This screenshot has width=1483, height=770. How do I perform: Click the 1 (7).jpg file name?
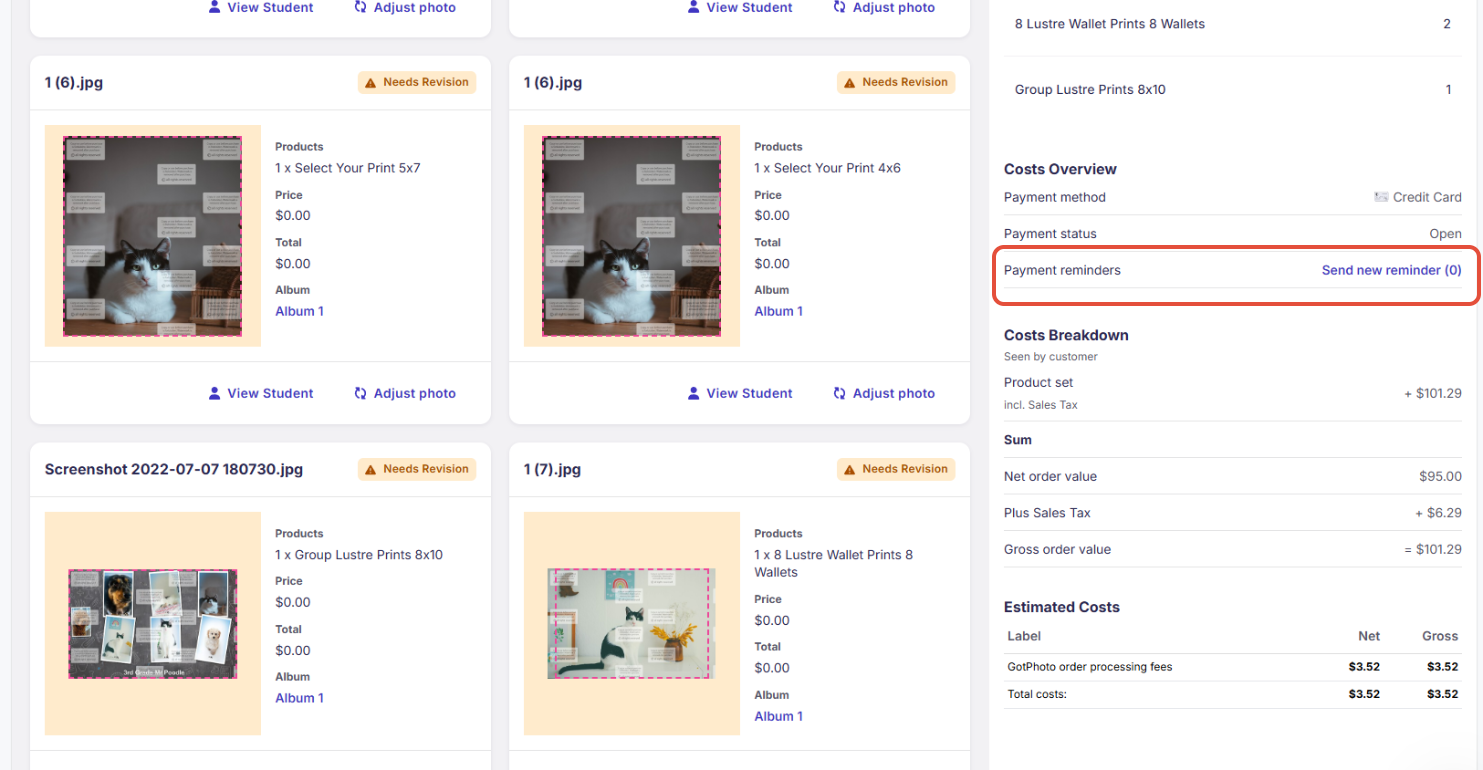tap(552, 469)
